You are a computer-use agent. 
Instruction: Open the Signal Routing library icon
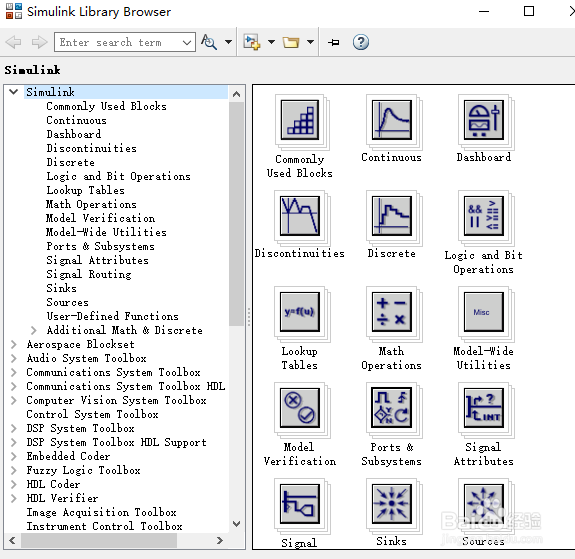300,504
